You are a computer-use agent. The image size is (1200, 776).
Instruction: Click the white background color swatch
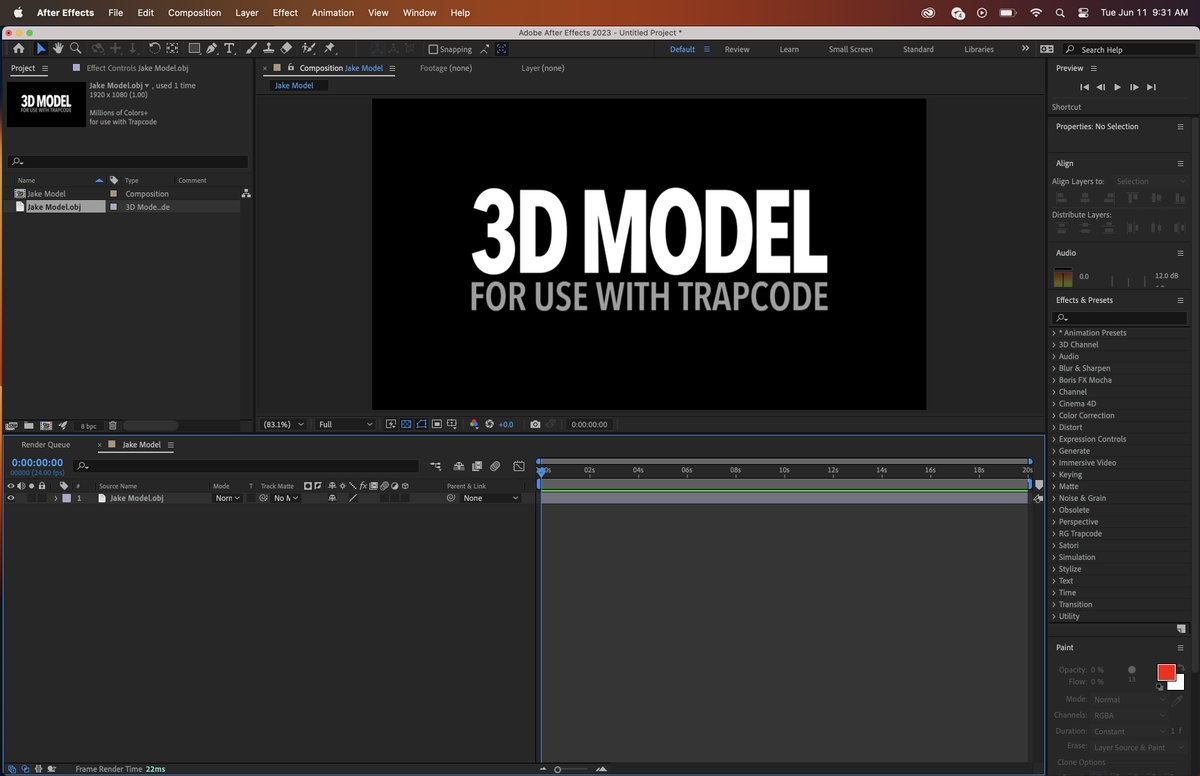coord(1177,683)
